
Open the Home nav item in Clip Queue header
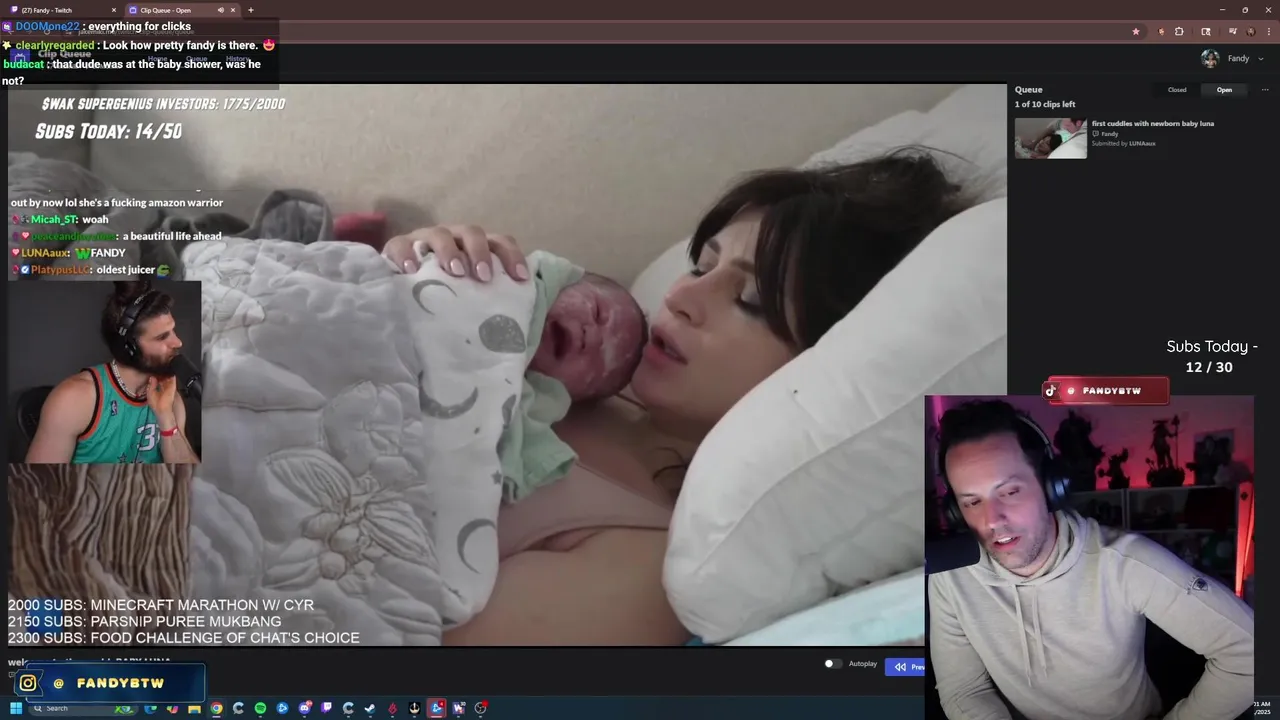click(x=157, y=59)
